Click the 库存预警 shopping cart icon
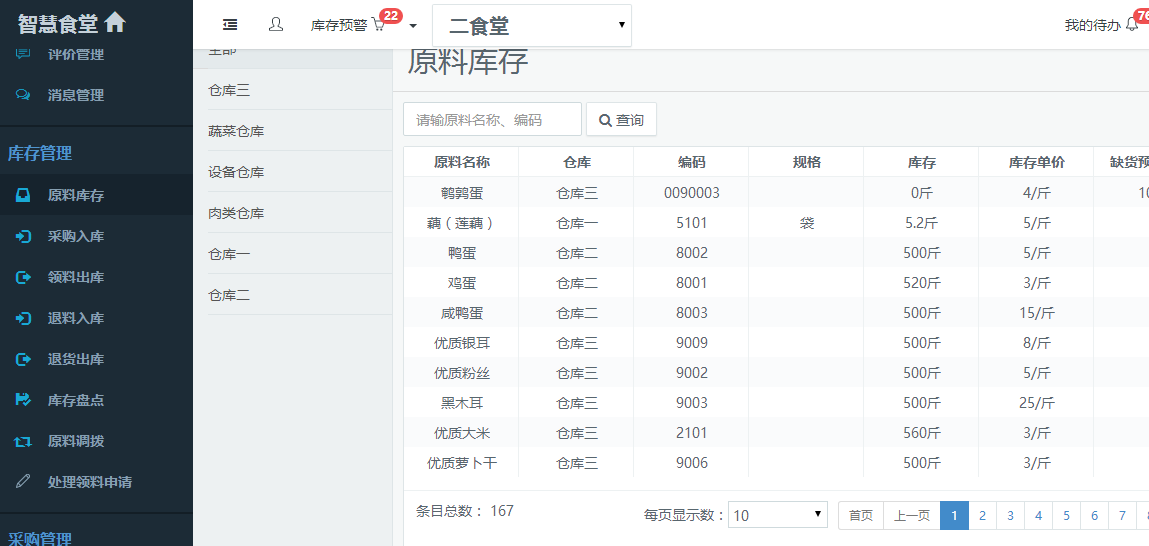This screenshot has width=1149, height=546. [378, 25]
